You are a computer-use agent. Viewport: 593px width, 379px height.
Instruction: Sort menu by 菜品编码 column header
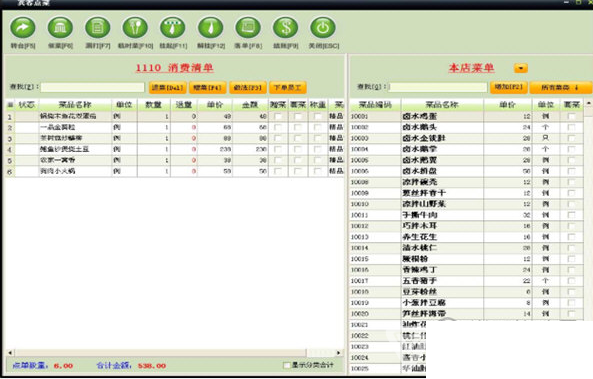pos(375,105)
